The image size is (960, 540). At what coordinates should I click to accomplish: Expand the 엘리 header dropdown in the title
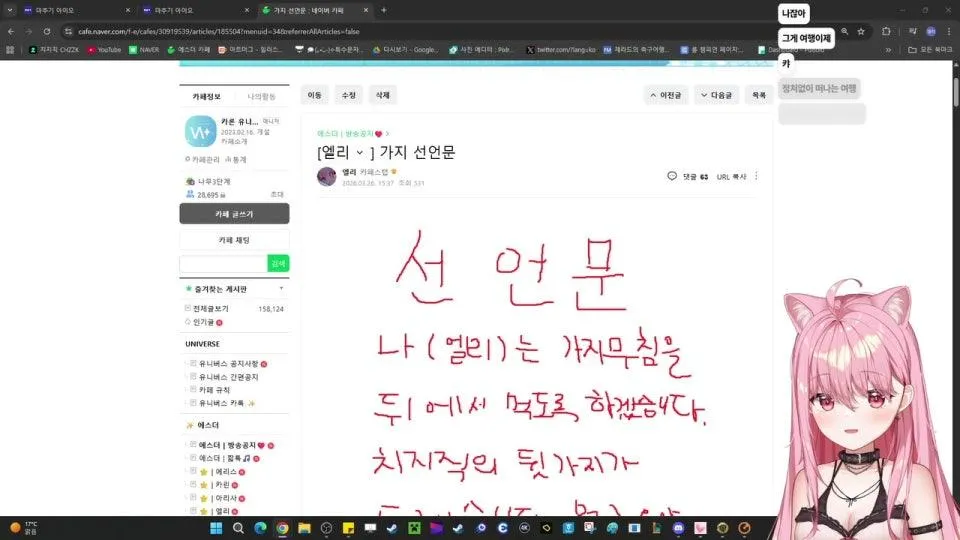click(x=359, y=153)
